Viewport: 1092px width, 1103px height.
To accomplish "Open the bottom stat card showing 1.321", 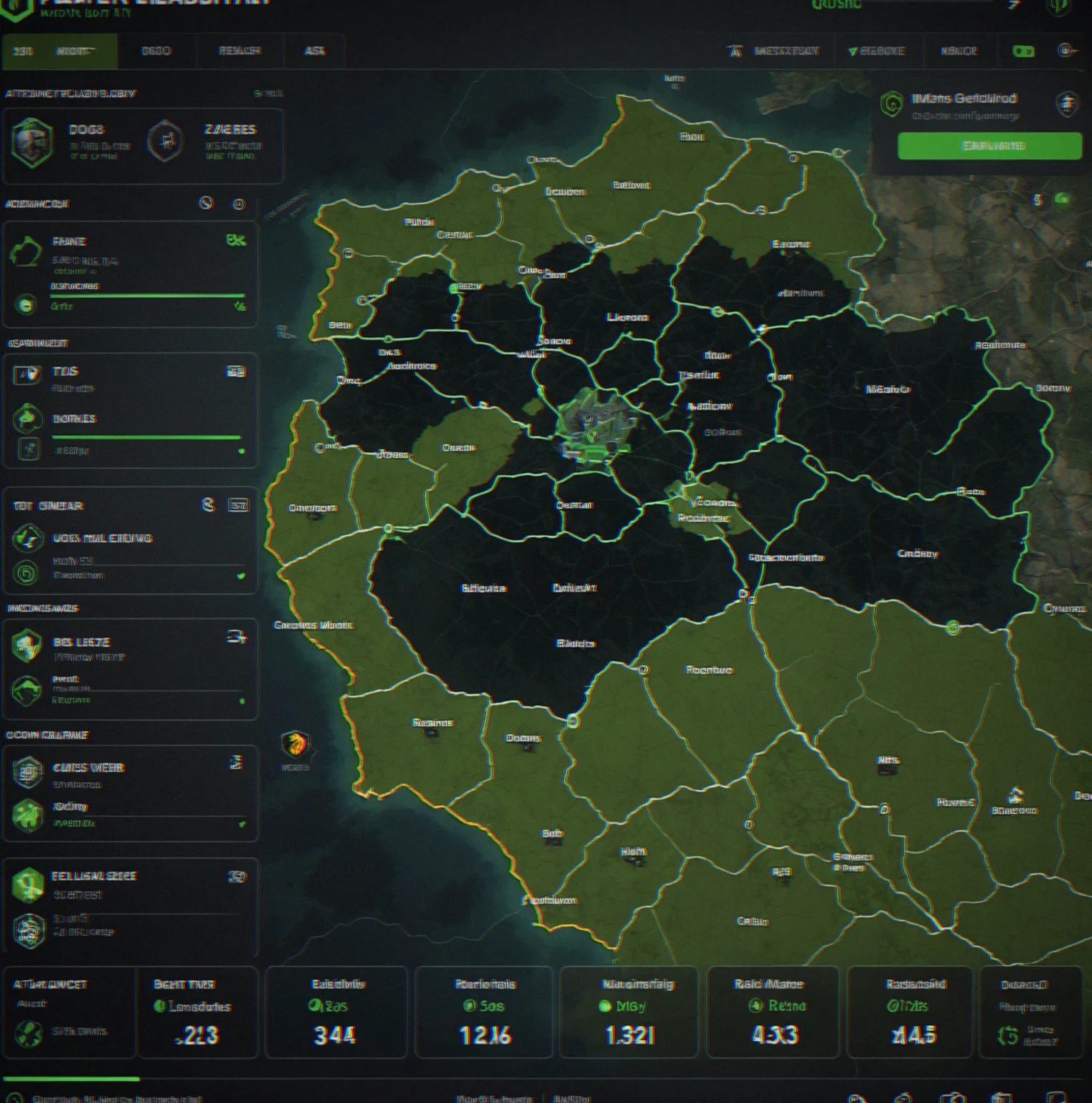I will coord(629,1012).
